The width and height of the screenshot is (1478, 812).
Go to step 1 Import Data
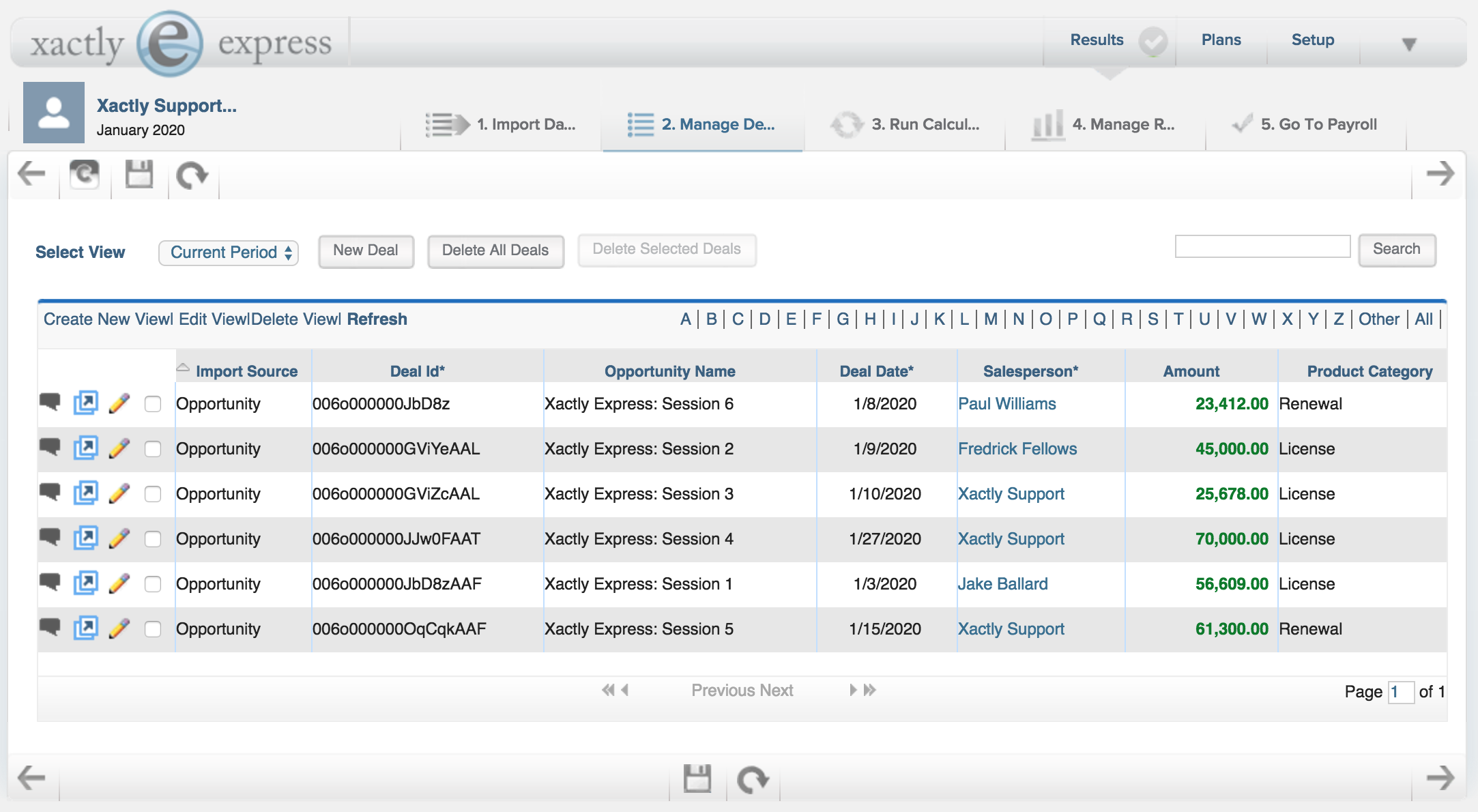(501, 124)
